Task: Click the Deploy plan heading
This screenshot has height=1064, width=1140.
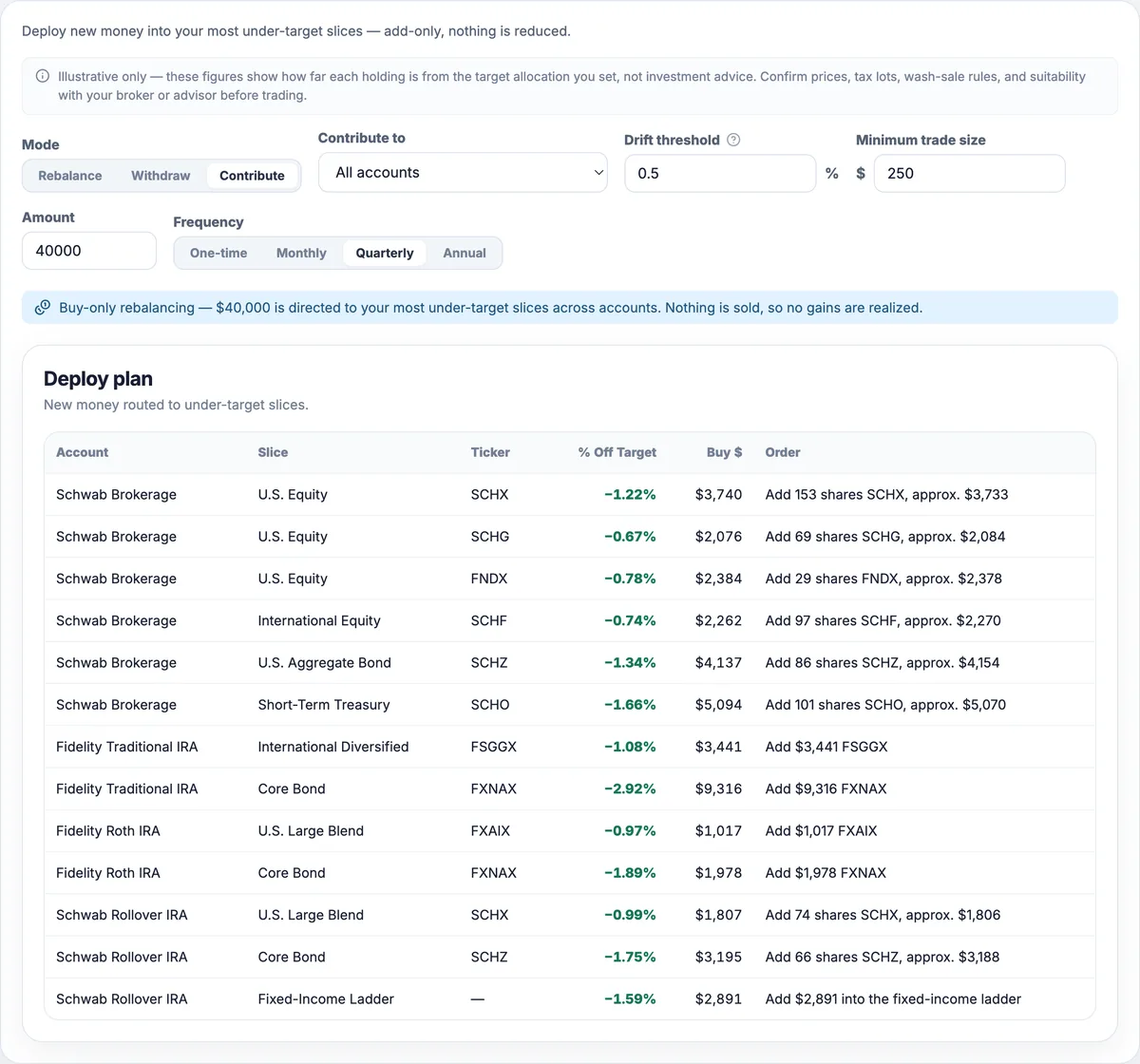Action: click(98, 379)
